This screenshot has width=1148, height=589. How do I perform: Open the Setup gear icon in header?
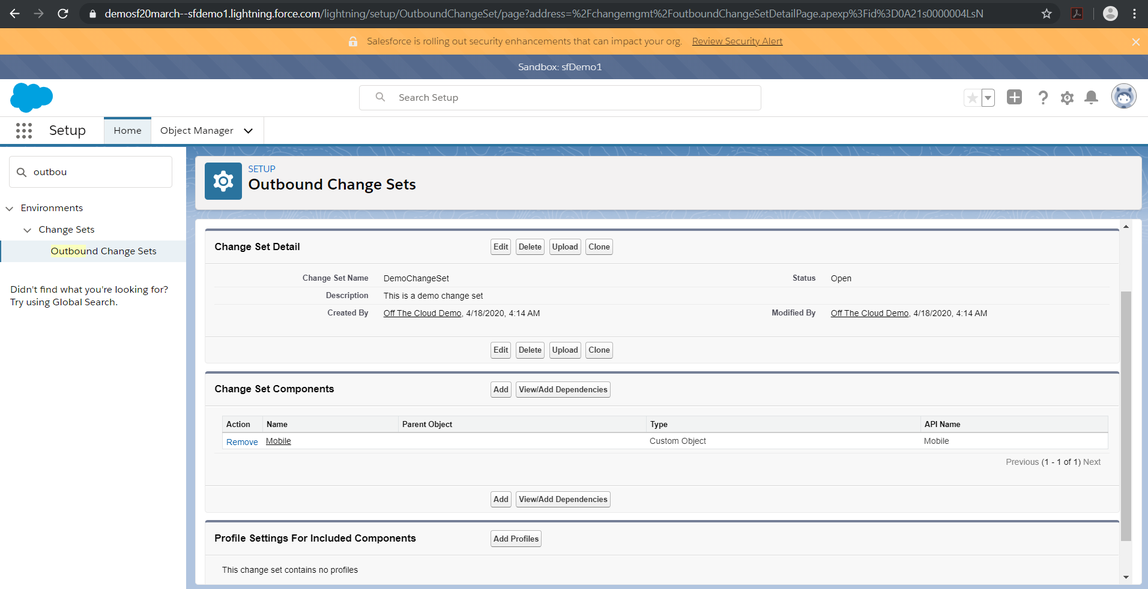[x=1067, y=98]
